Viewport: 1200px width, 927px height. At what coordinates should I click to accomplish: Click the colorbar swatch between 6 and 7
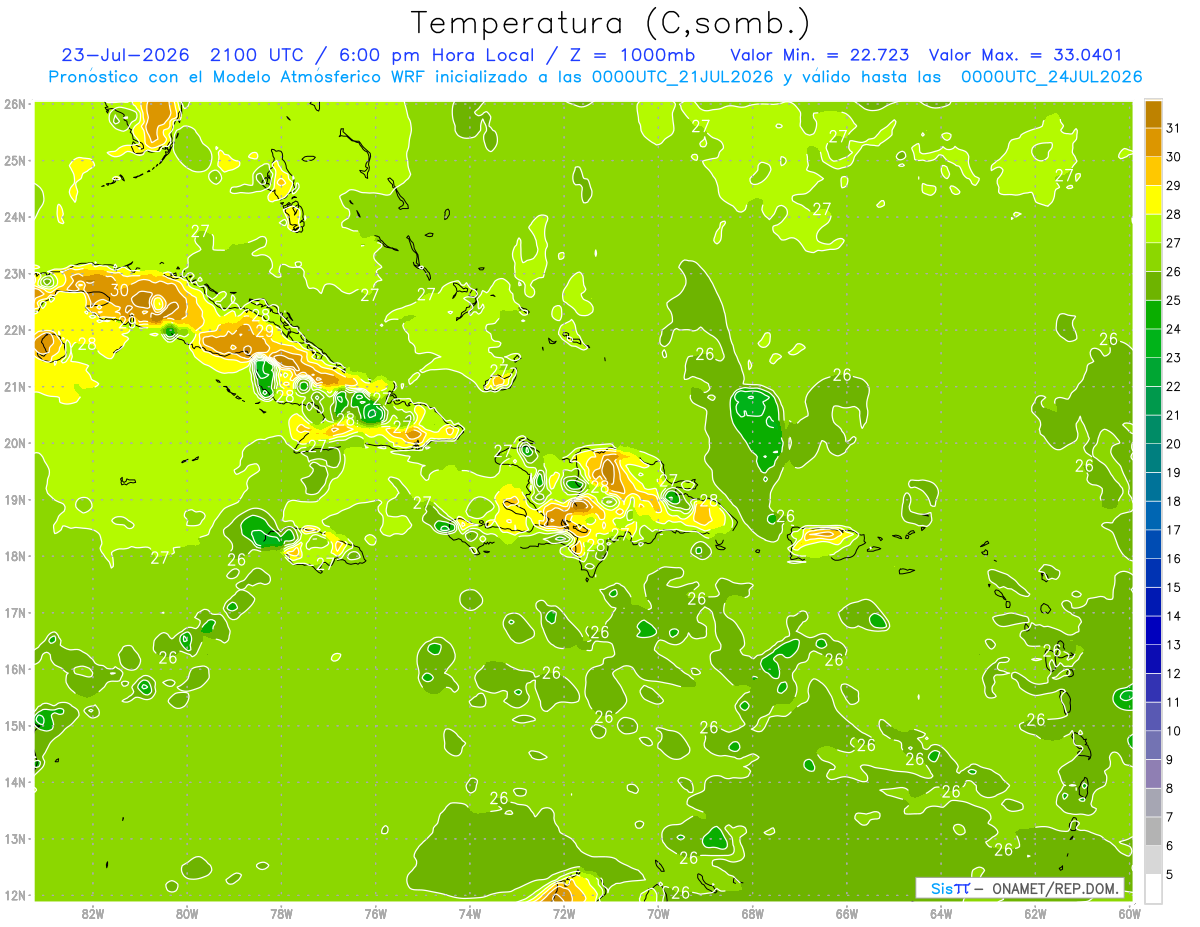pyautogui.click(x=1153, y=831)
